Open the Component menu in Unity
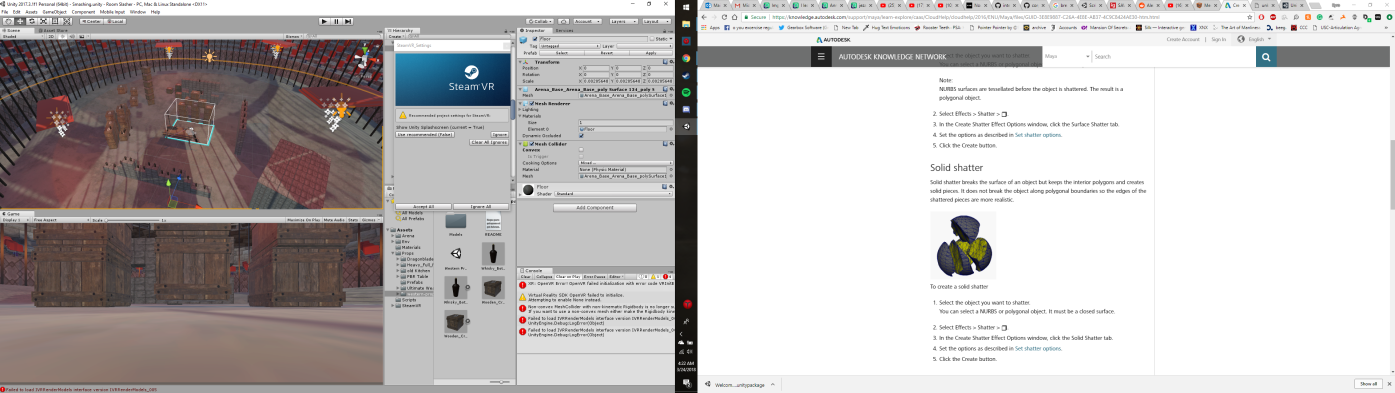 click(x=83, y=12)
